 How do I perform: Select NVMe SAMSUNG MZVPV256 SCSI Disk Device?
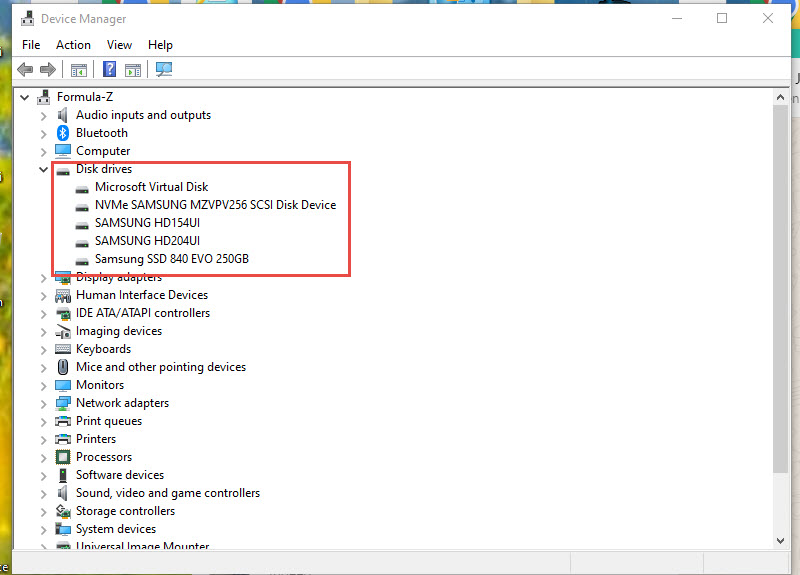tap(215, 205)
